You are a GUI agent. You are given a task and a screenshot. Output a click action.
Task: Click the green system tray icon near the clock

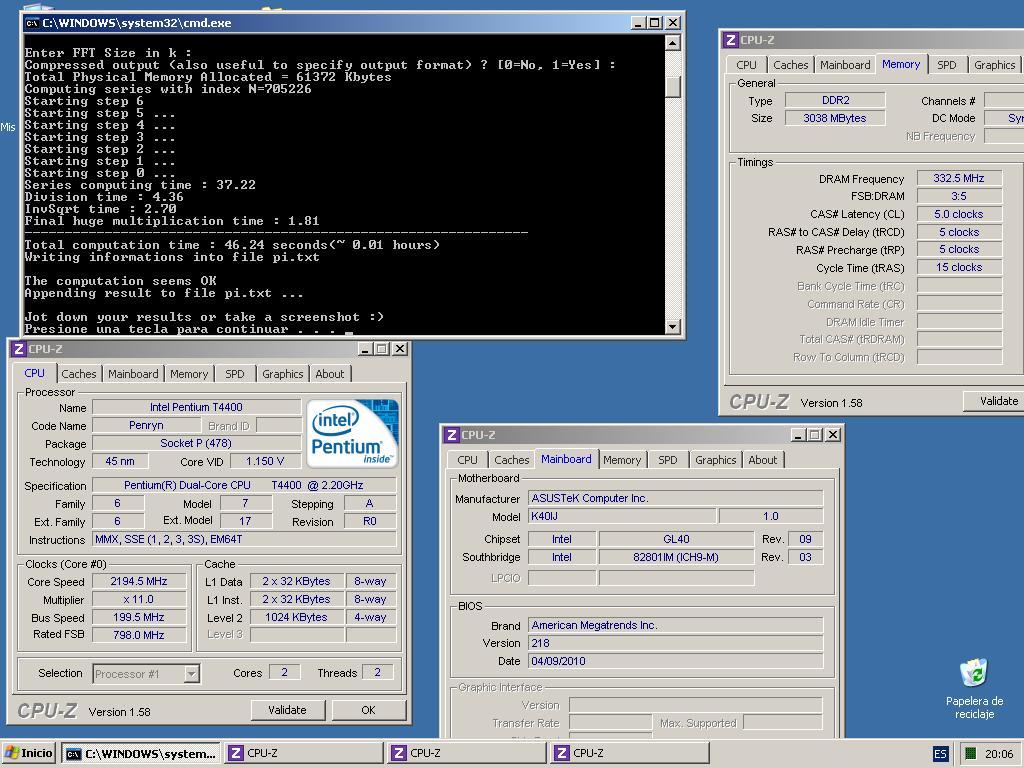coord(970,754)
